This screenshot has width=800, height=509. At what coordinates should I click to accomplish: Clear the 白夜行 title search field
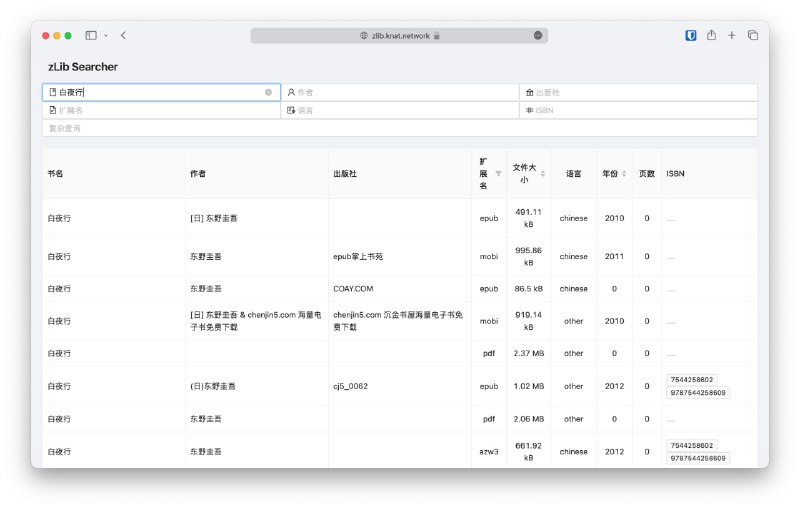268,92
